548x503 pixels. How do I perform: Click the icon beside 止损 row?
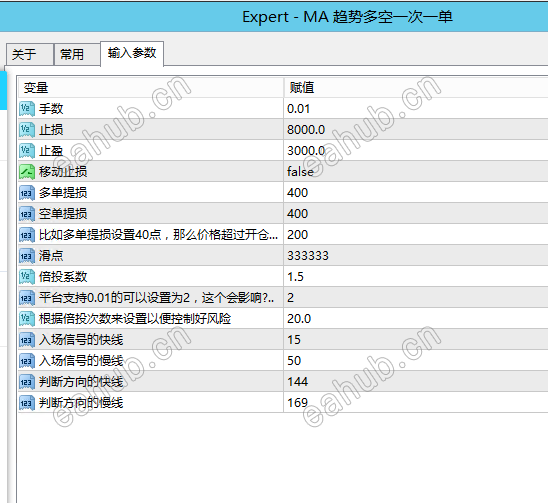pos(27,130)
